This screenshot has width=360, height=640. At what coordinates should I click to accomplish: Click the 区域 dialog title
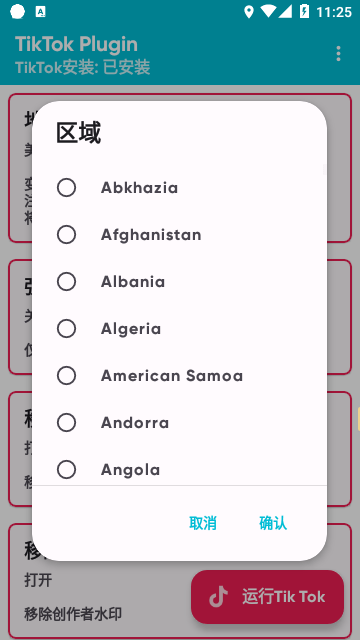click(78, 133)
